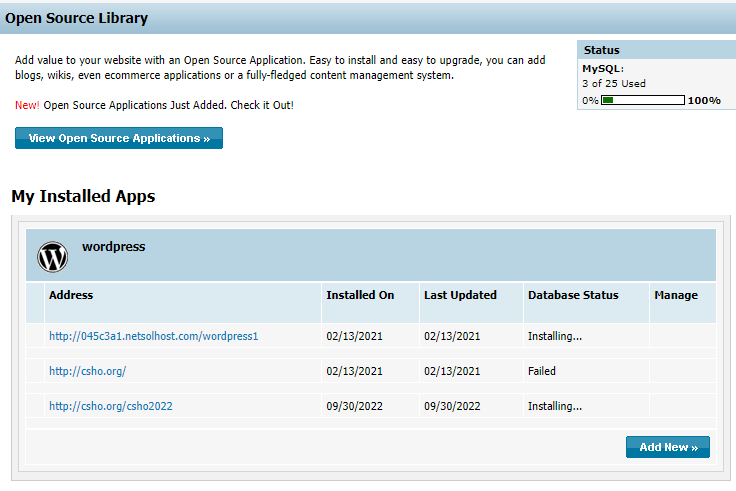
Task: Click the Add New button
Action: [668, 447]
